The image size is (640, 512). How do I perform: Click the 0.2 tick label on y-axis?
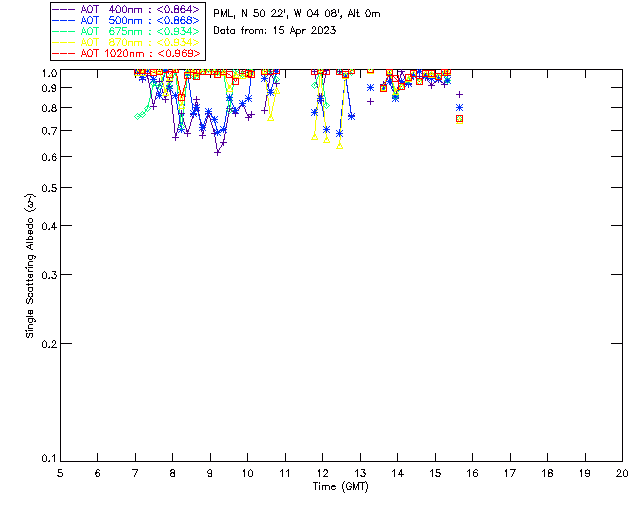pos(47,343)
